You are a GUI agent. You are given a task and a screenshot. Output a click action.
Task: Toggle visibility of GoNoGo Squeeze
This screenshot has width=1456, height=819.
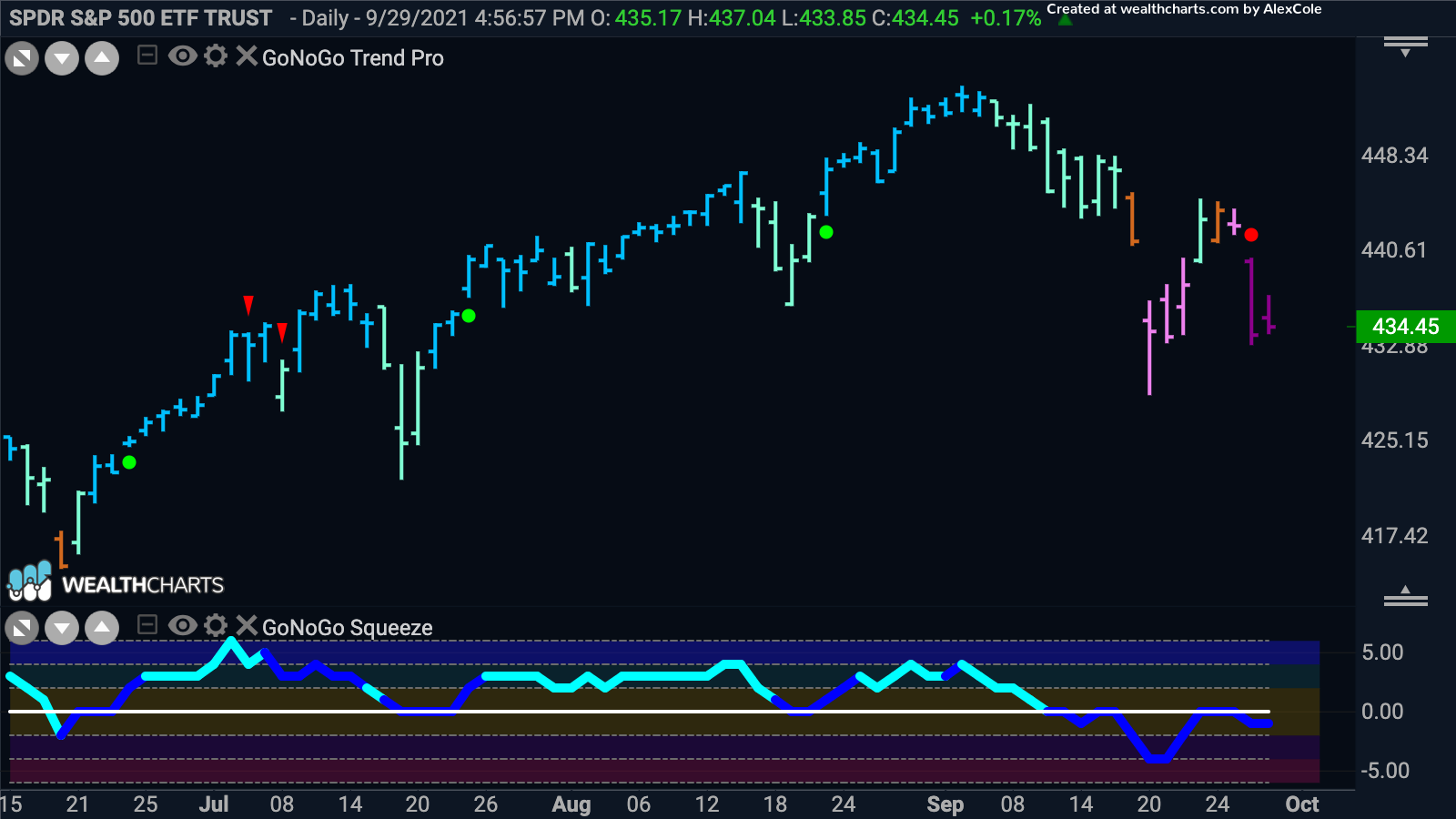[182, 625]
